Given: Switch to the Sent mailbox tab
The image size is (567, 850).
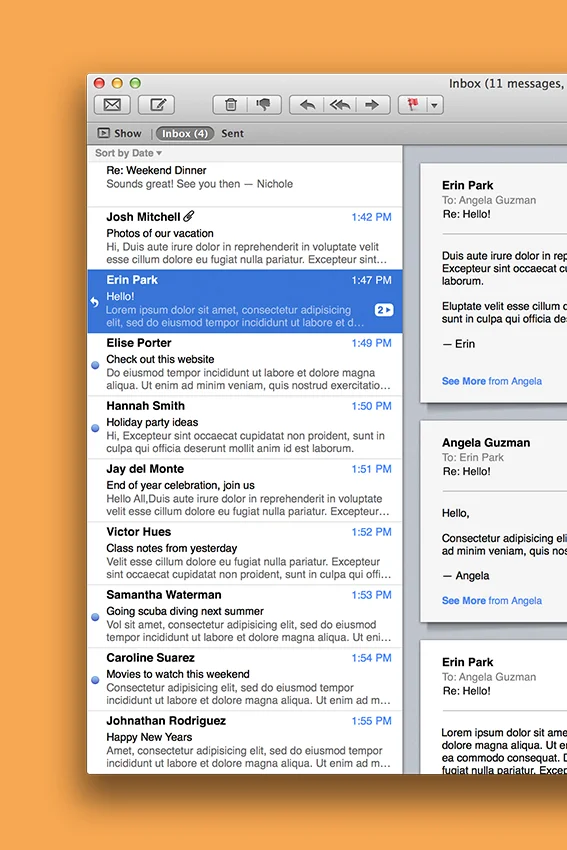Looking at the screenshot, I should 232,133.
